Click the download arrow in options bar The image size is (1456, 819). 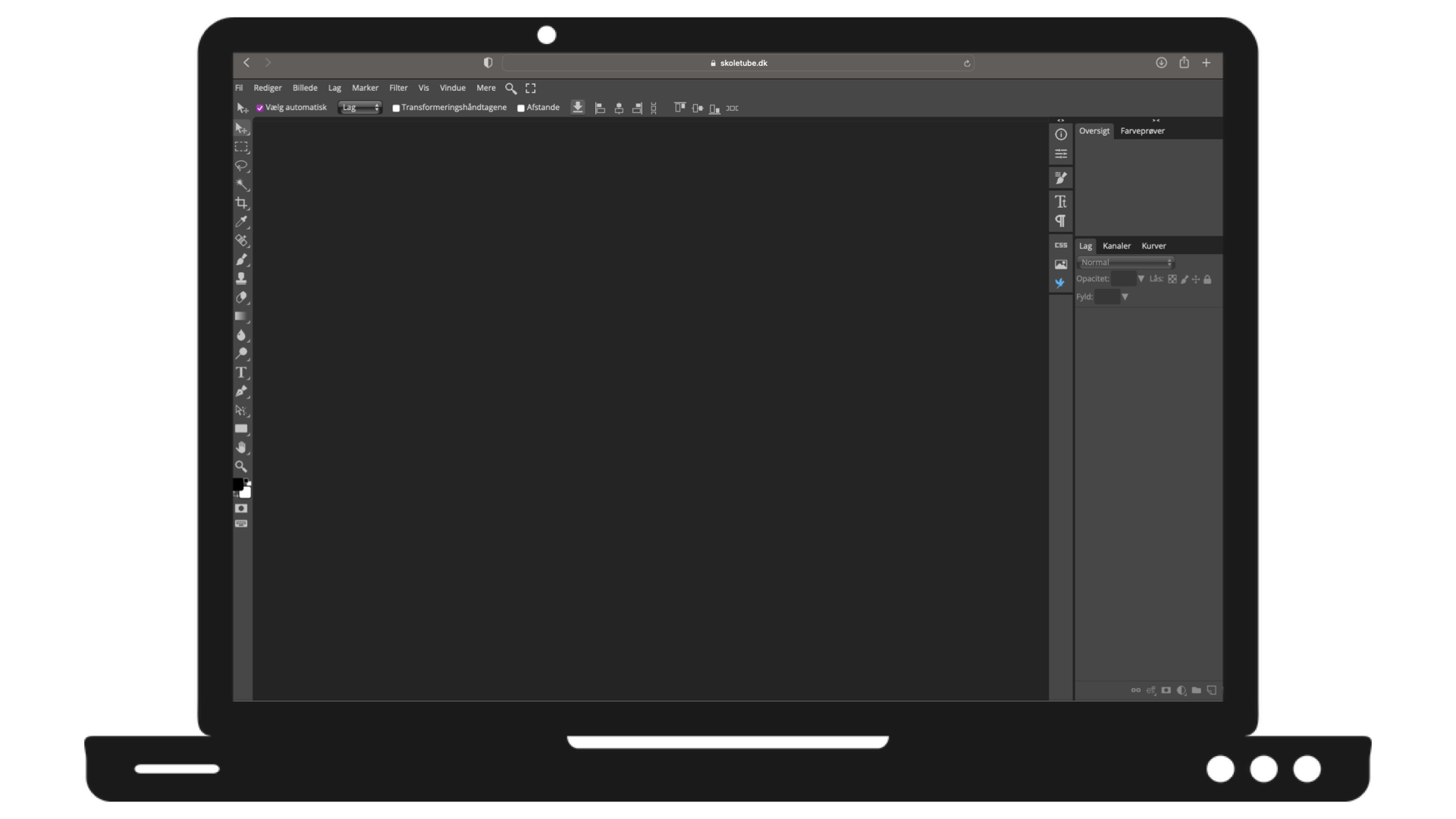(578, 108)
